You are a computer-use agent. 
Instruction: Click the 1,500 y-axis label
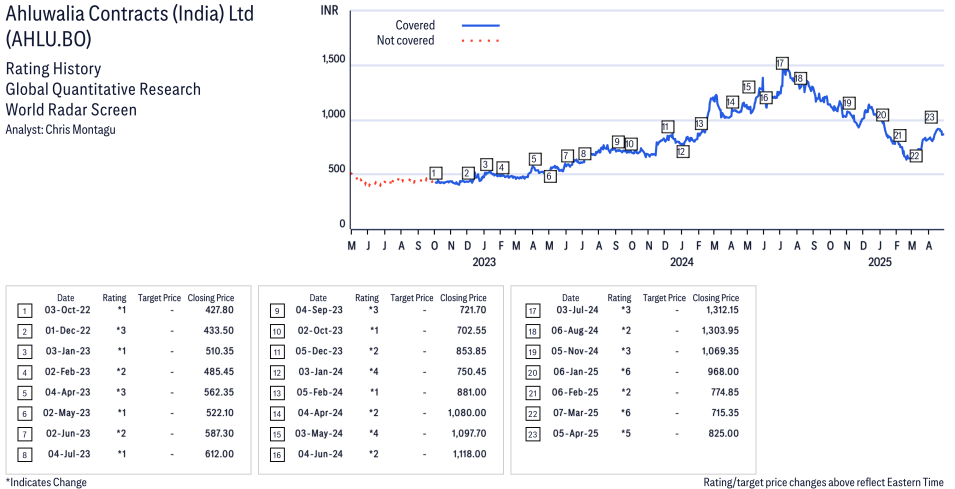tap(333, 59)
